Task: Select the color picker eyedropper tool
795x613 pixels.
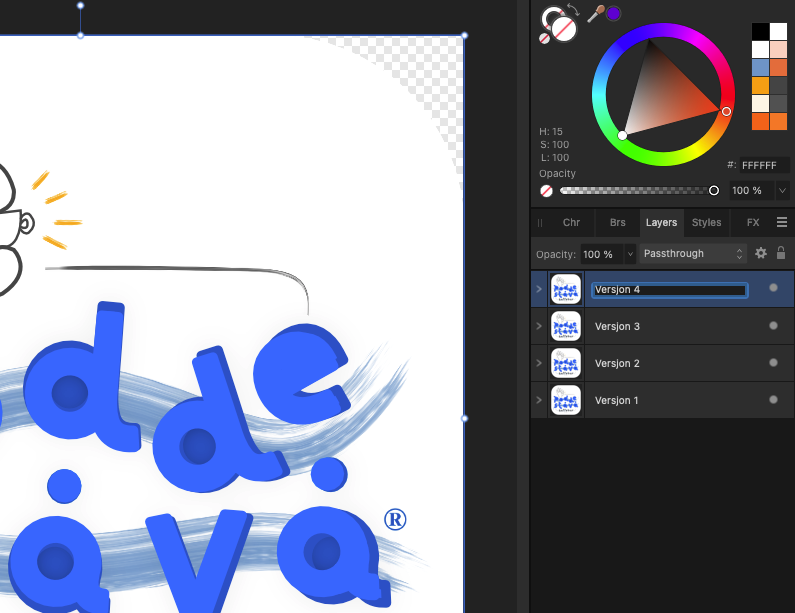Action: [x=596, y=13]
